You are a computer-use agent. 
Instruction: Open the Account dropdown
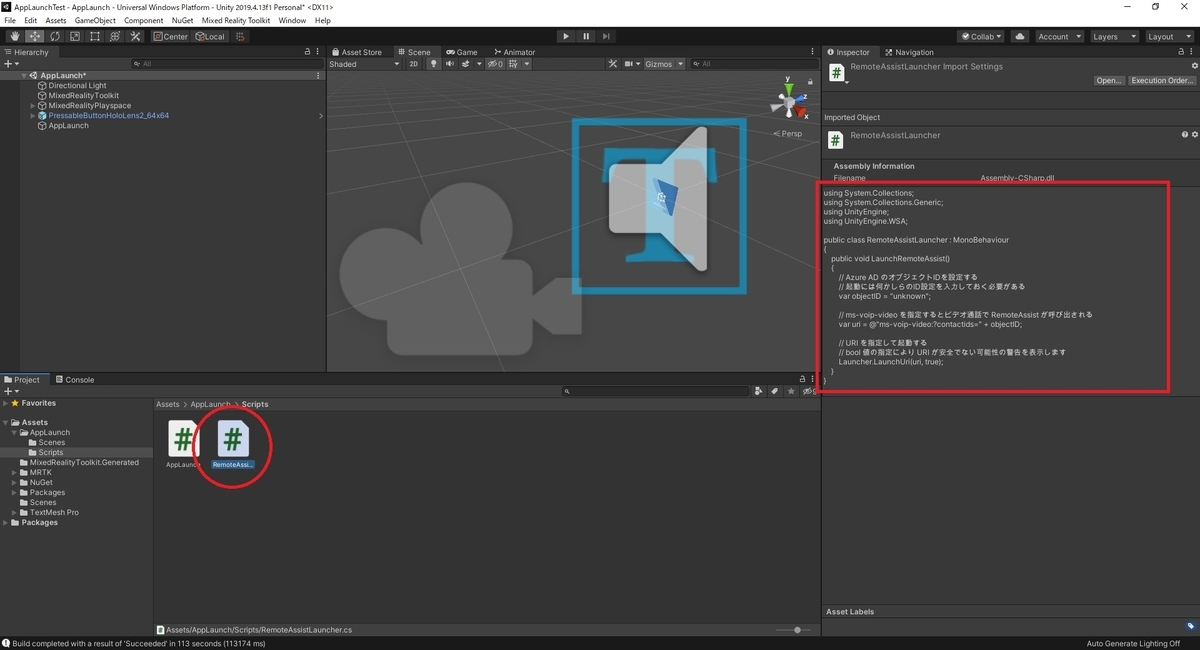click(1058, 36)
